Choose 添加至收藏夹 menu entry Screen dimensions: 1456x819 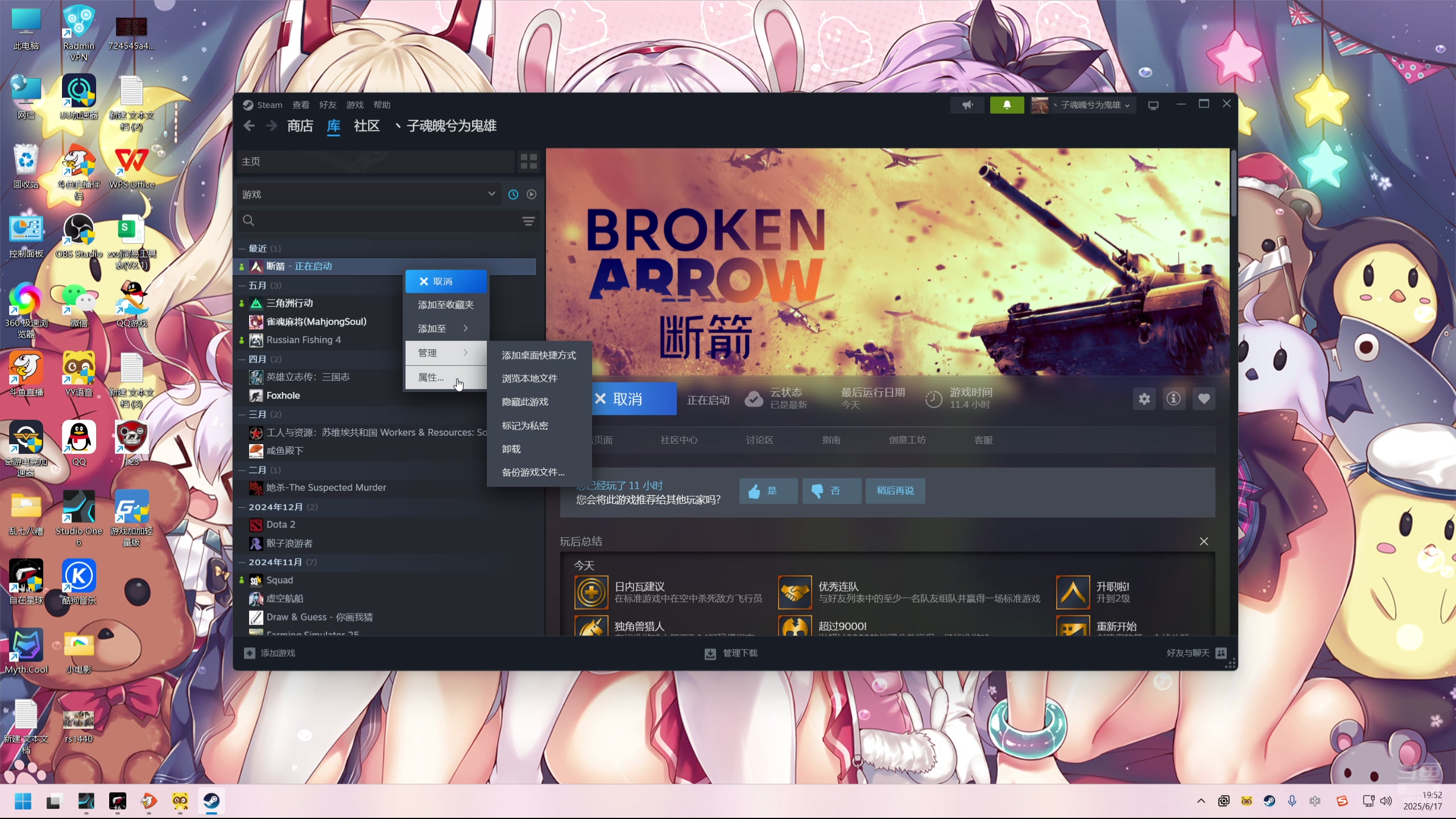446,305
